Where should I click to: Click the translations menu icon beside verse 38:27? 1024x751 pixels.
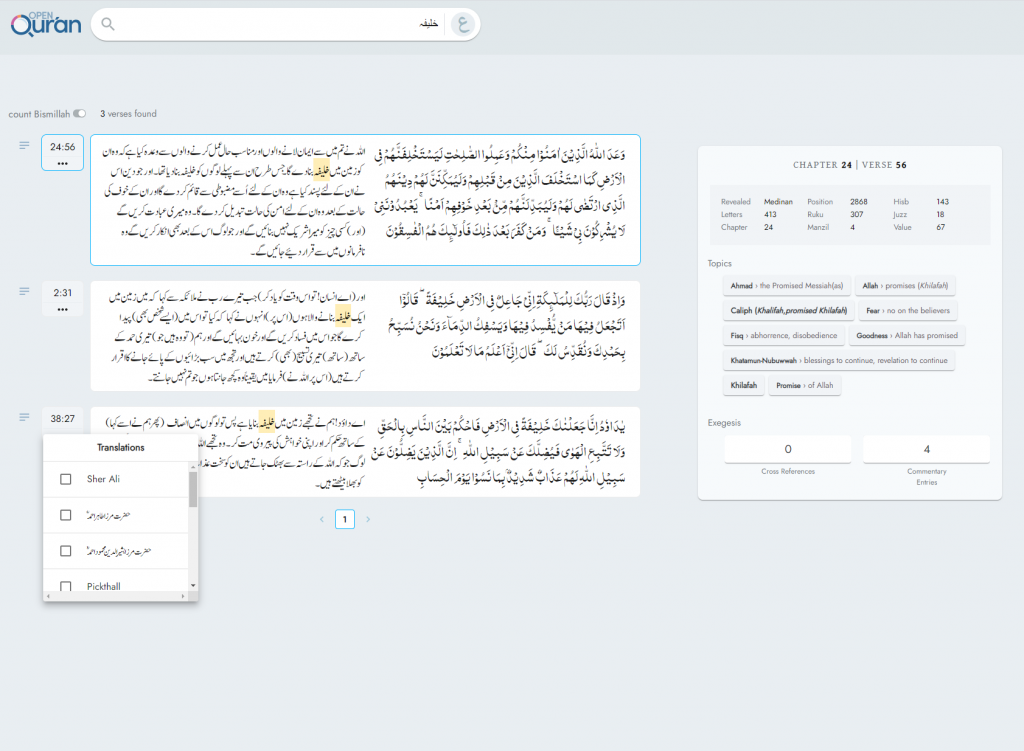click(24, 417)
